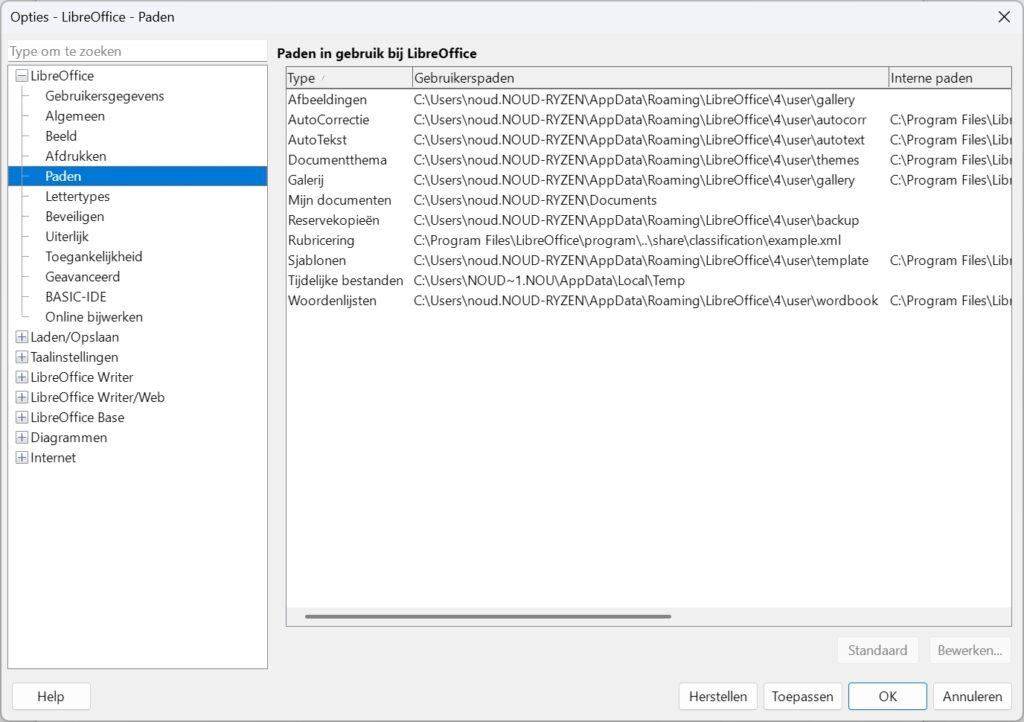Click the classification\example.xml path cell
Screen dimensions: 1024x722
[627, 240]
